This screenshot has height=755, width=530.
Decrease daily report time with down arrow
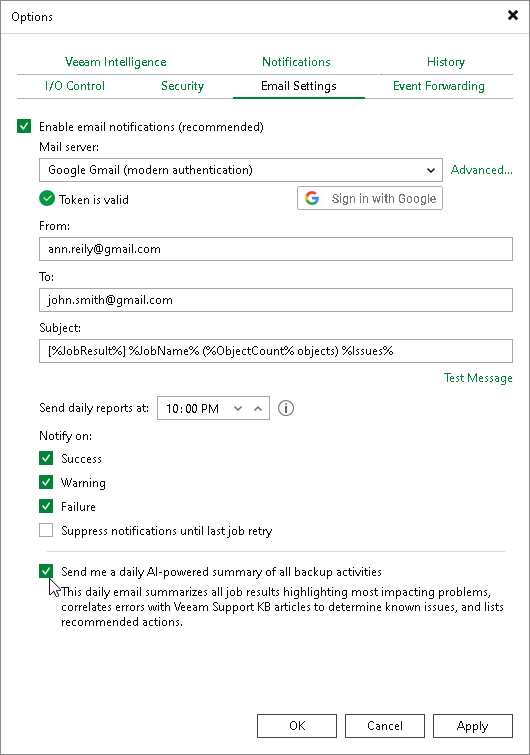pos(238,408)
